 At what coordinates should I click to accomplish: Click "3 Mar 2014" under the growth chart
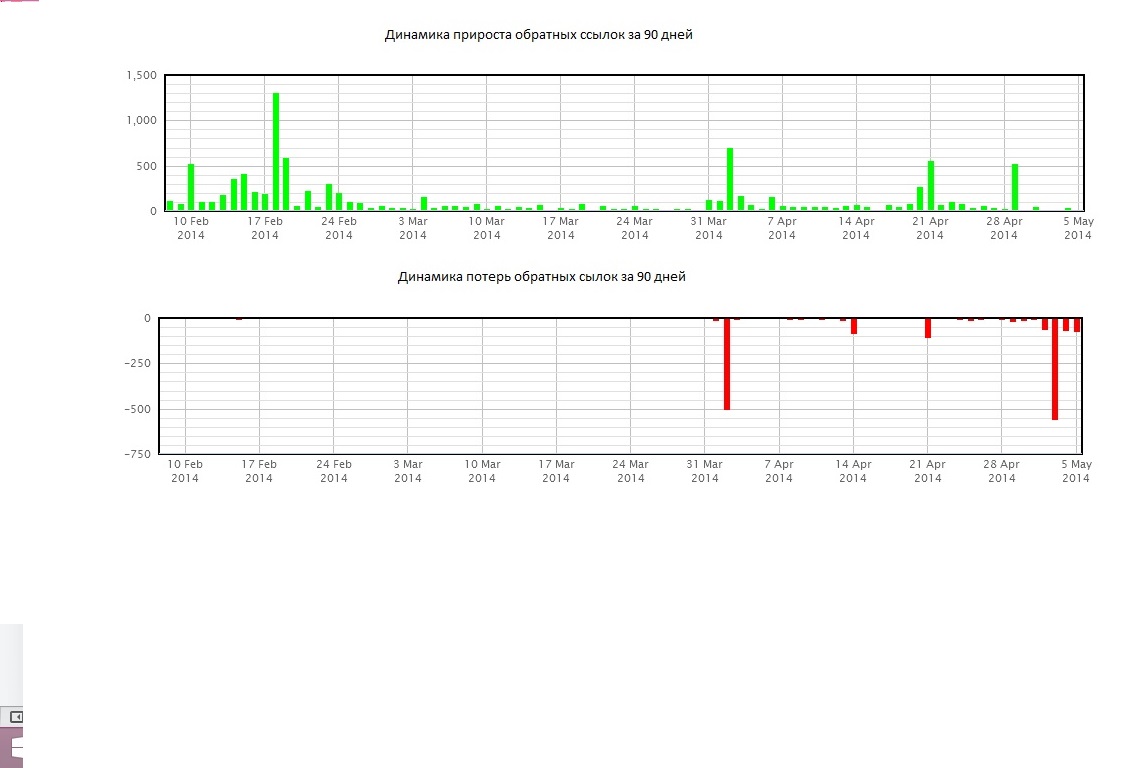[x=413, y=228]
